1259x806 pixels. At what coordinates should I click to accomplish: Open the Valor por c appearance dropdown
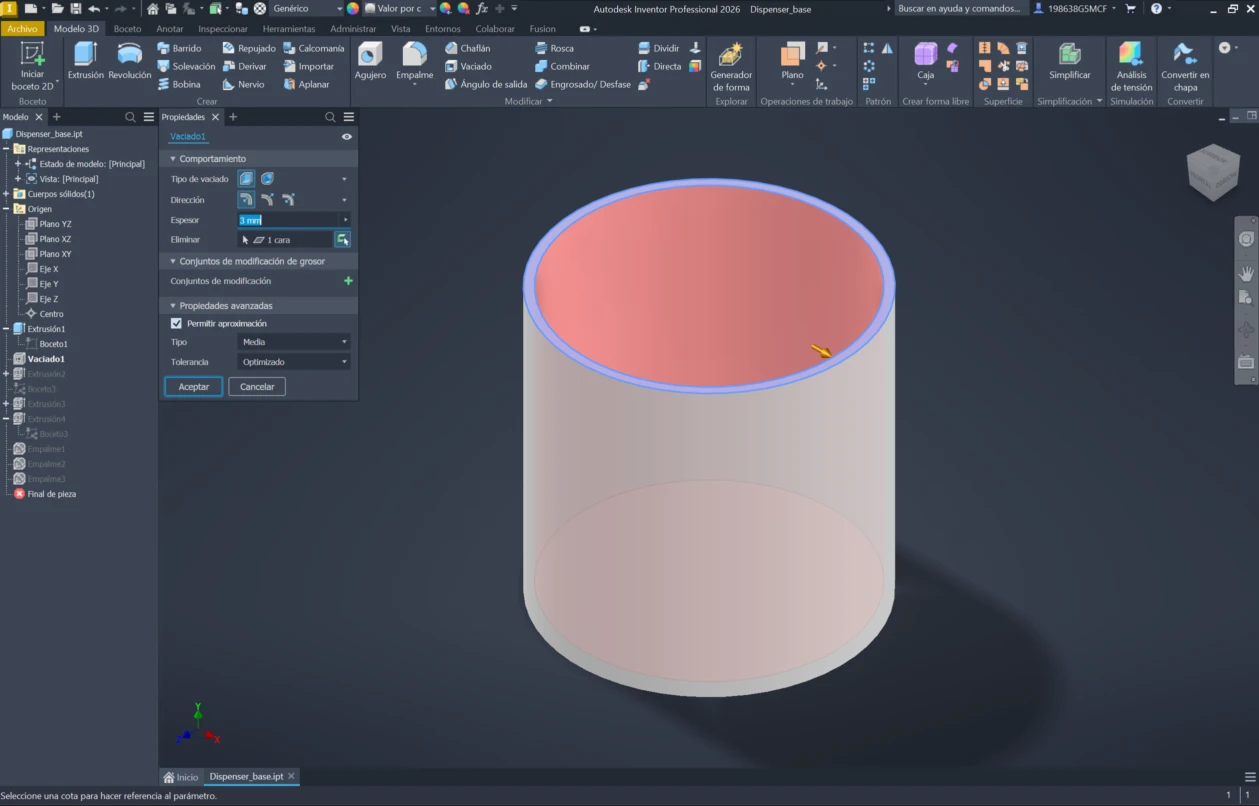[400, 8]
